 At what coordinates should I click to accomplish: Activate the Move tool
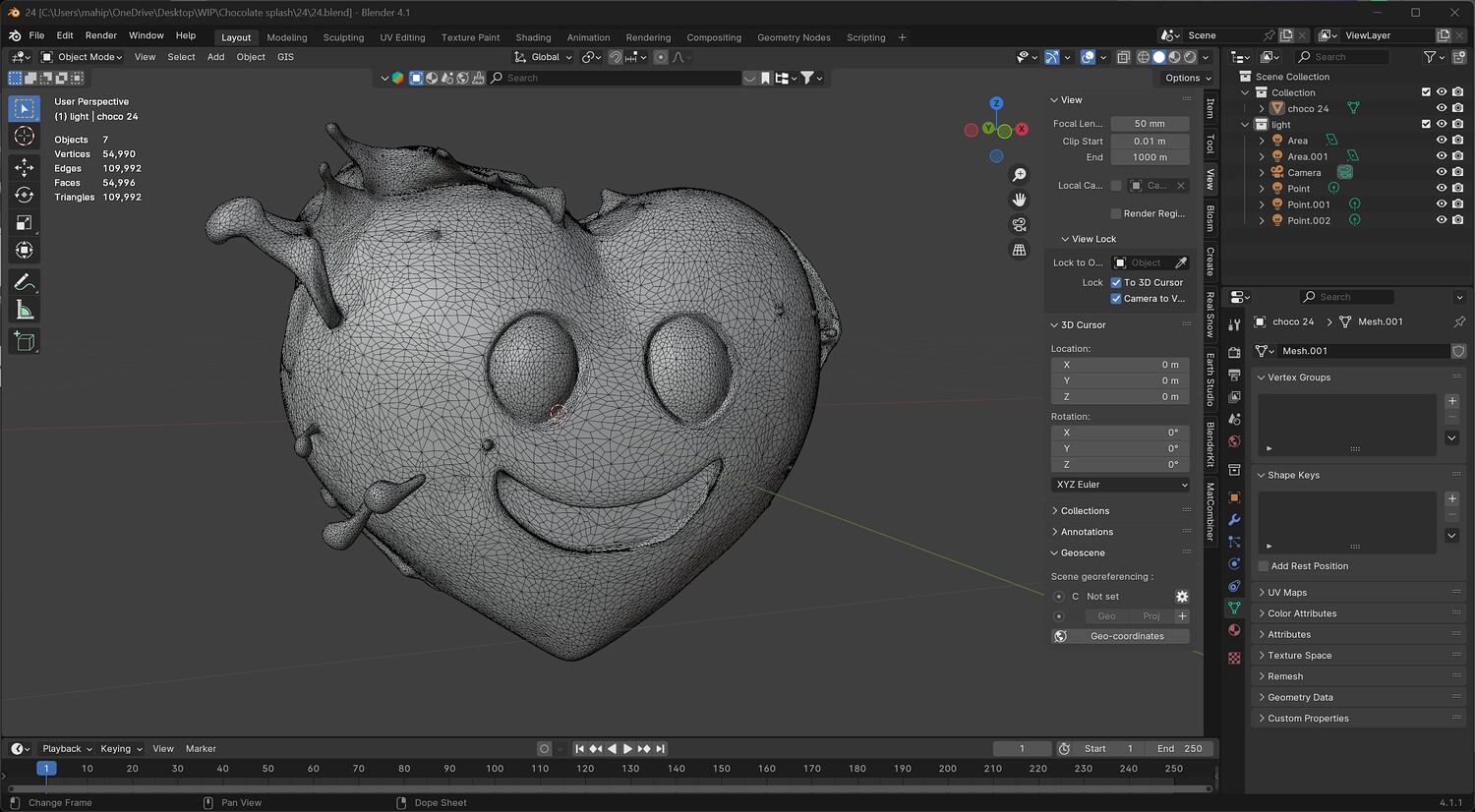pos(25,168)
